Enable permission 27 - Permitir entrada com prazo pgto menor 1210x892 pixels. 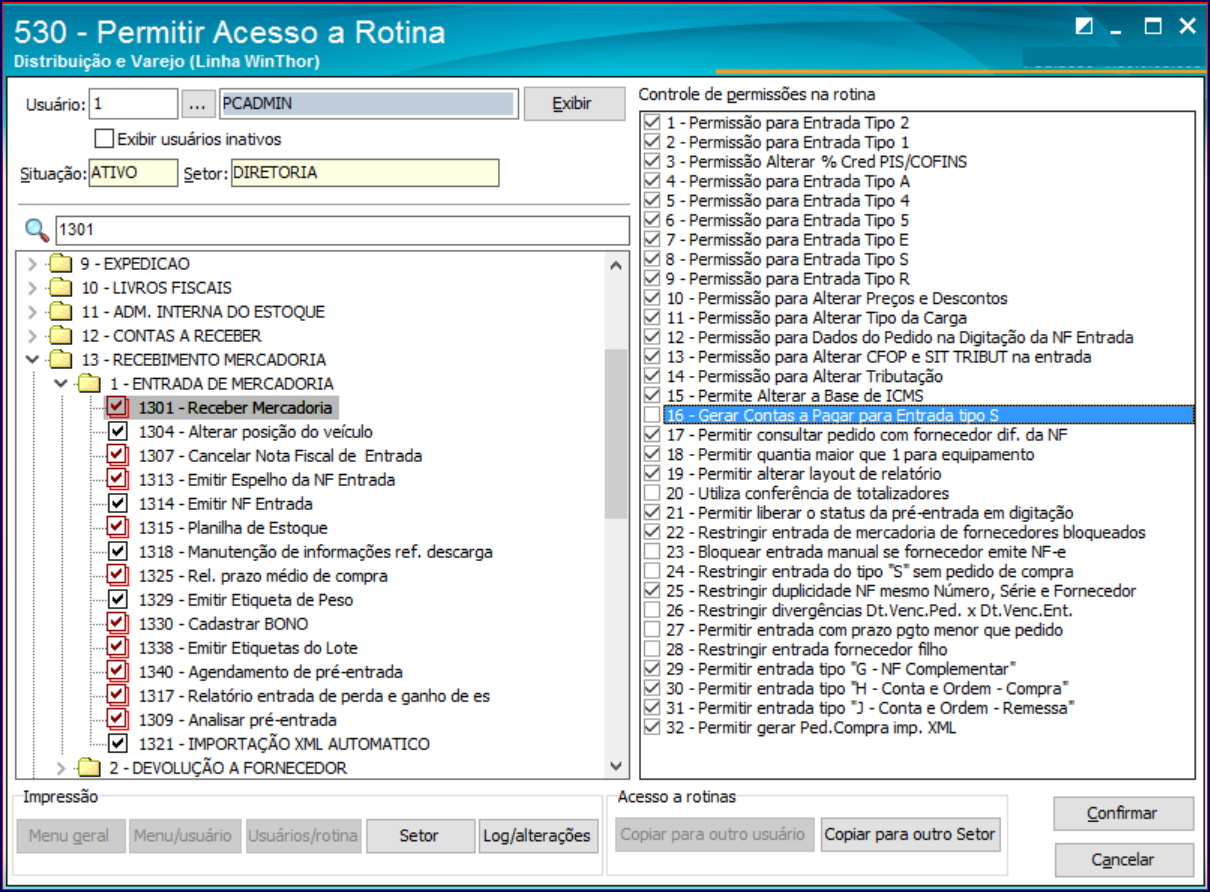[652, 630]
